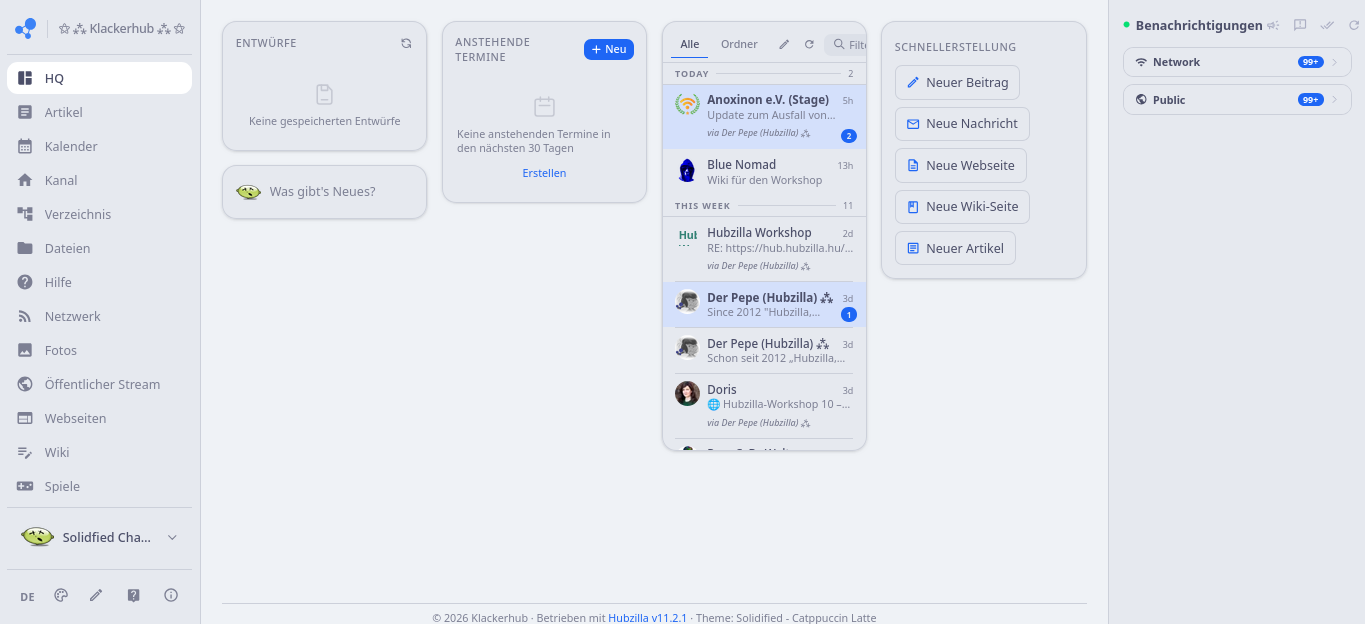The width and height of the screenshot is (1365, 624).
Task: Click the Webseiten icon in sidebar
Action: click(x=25, y=418)
